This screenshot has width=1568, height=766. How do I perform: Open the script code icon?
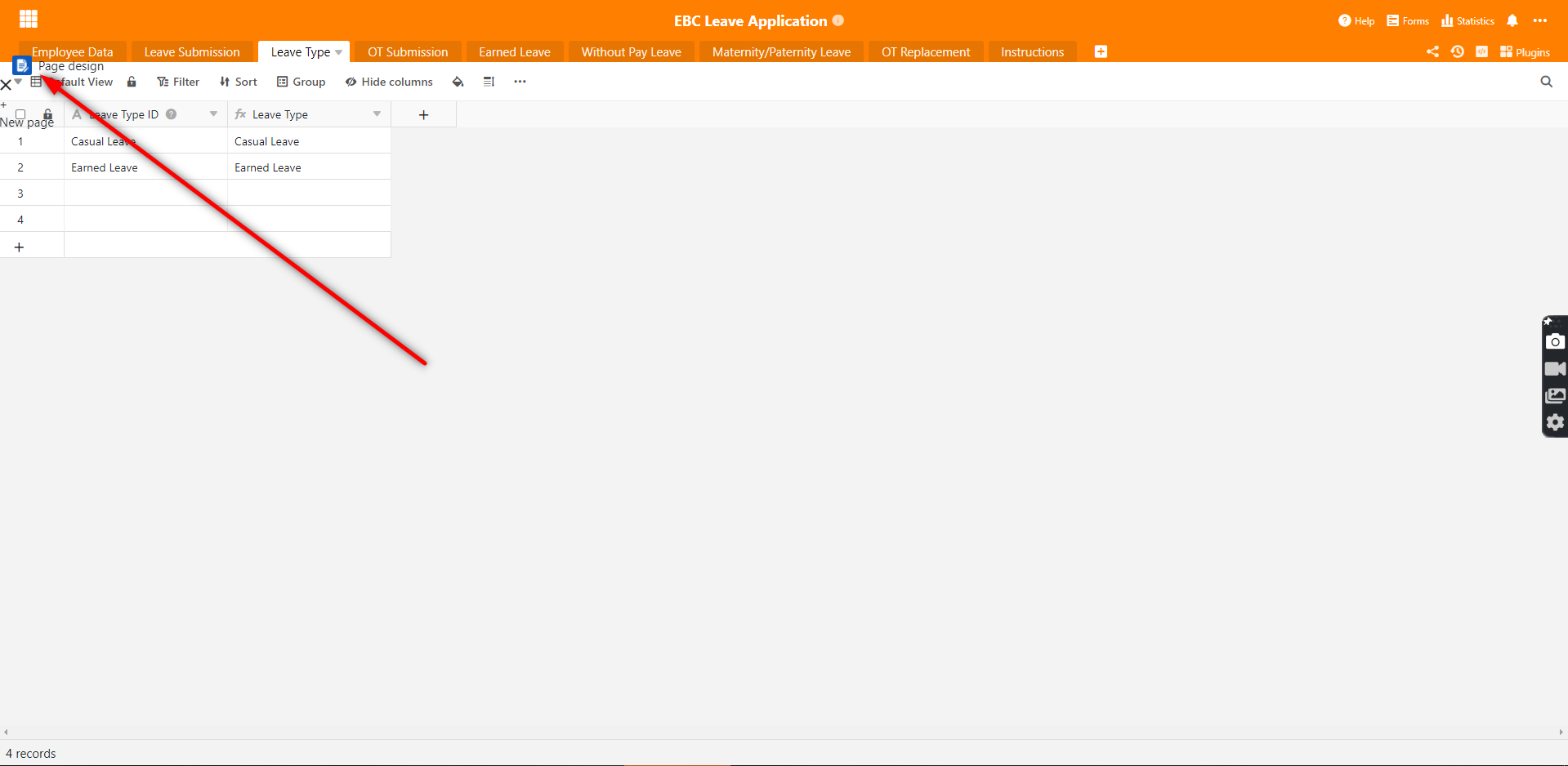click(x=1481, y=51)
